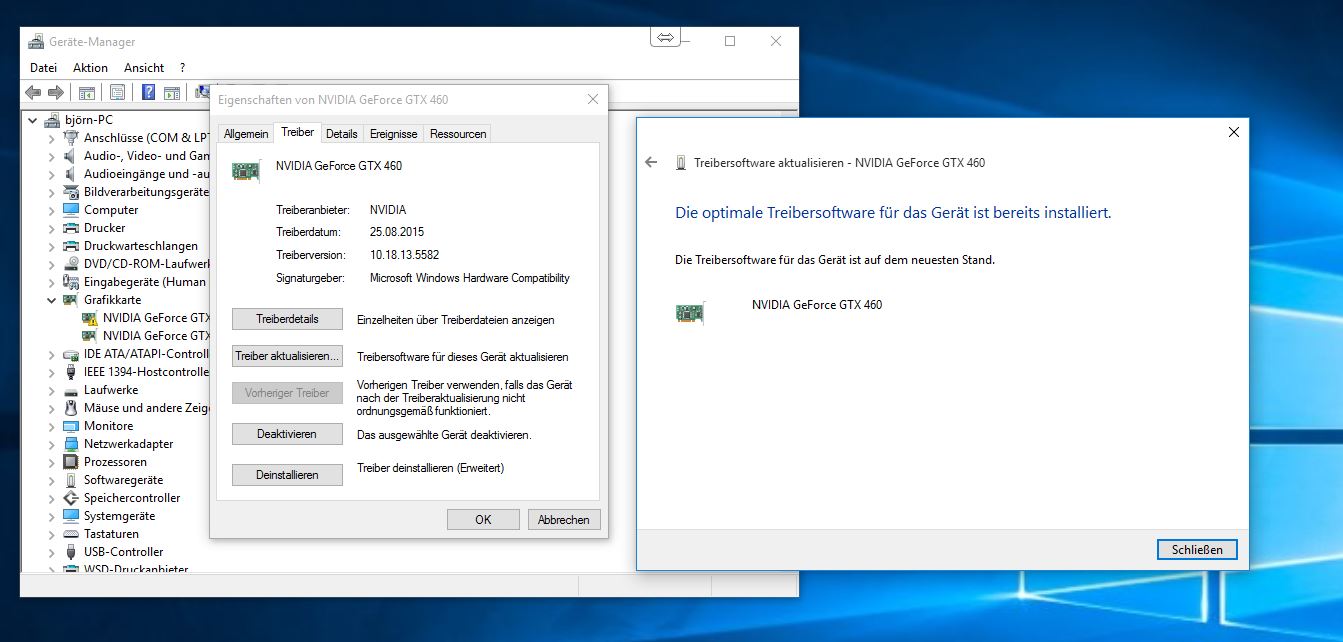This screenshot has height=642, width=1343.
Task: Click the Tastaturen keyboard icon
Action: tap(71, 534)
